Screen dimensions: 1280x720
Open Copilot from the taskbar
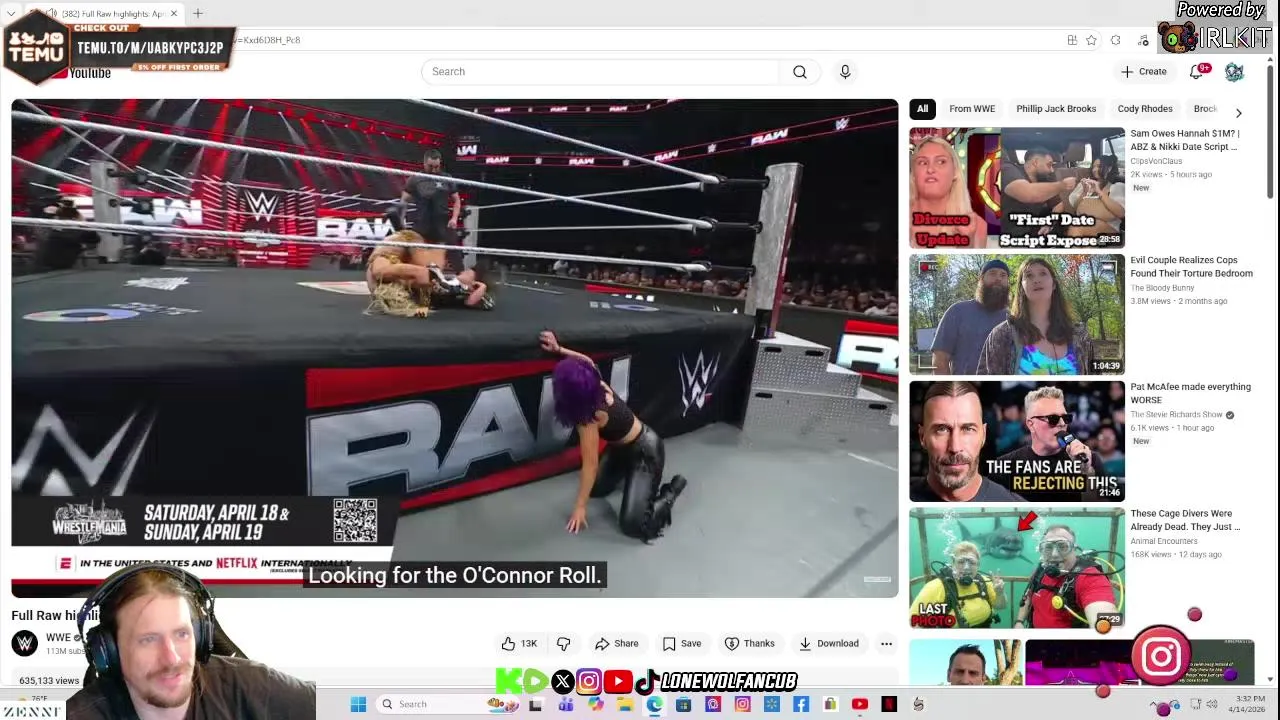click(x=595, y=704)
